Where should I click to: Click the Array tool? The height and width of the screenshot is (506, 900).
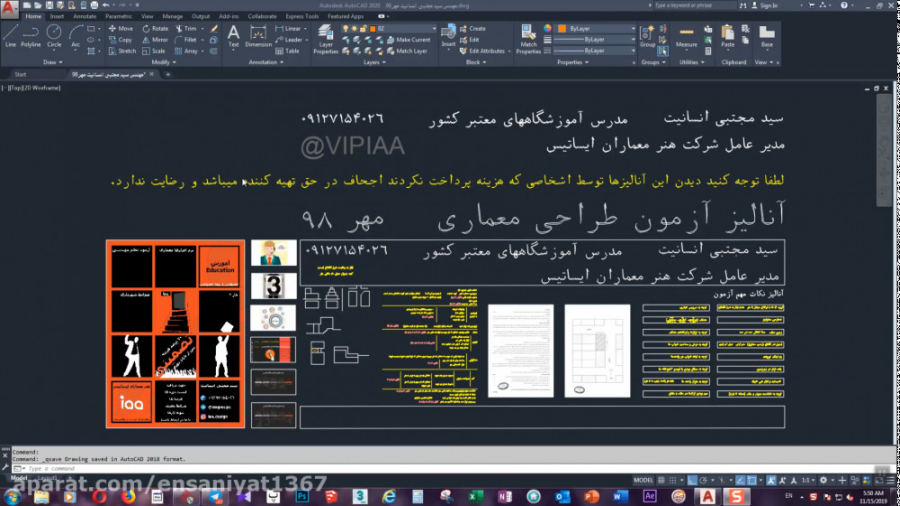tap(187, 51)
